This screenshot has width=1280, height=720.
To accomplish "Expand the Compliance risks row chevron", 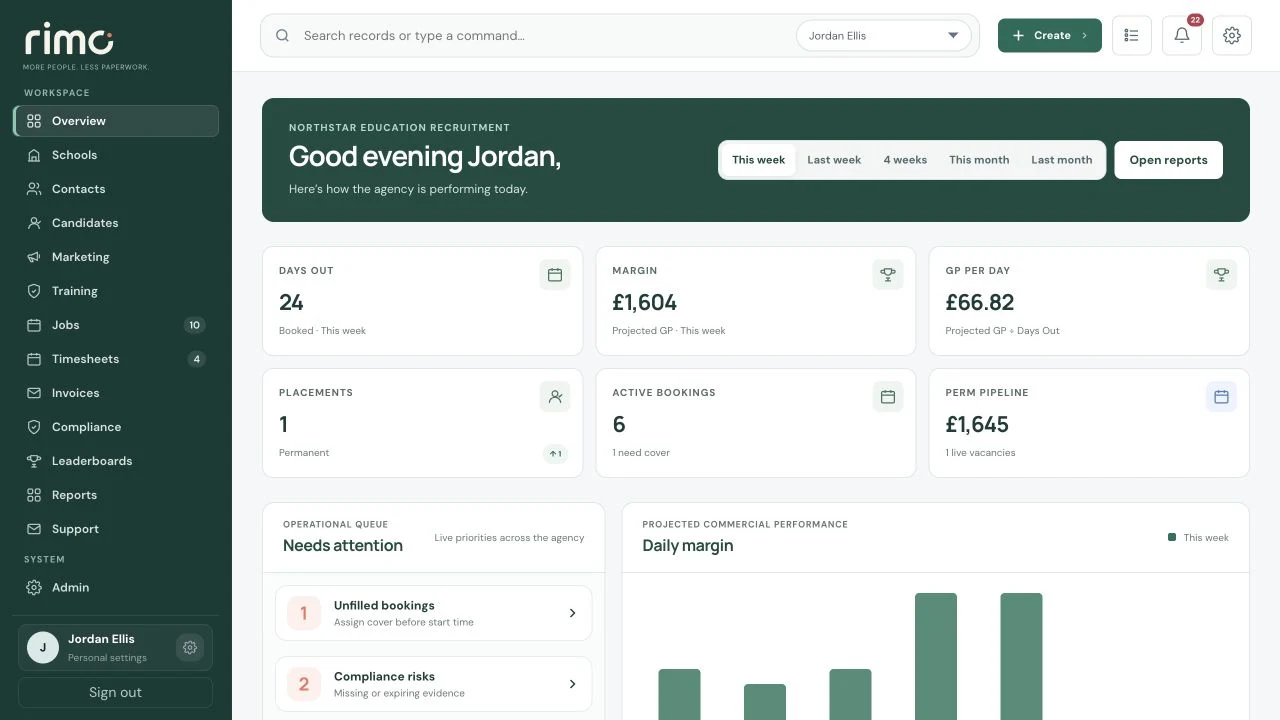I will [x=572, y=684].
